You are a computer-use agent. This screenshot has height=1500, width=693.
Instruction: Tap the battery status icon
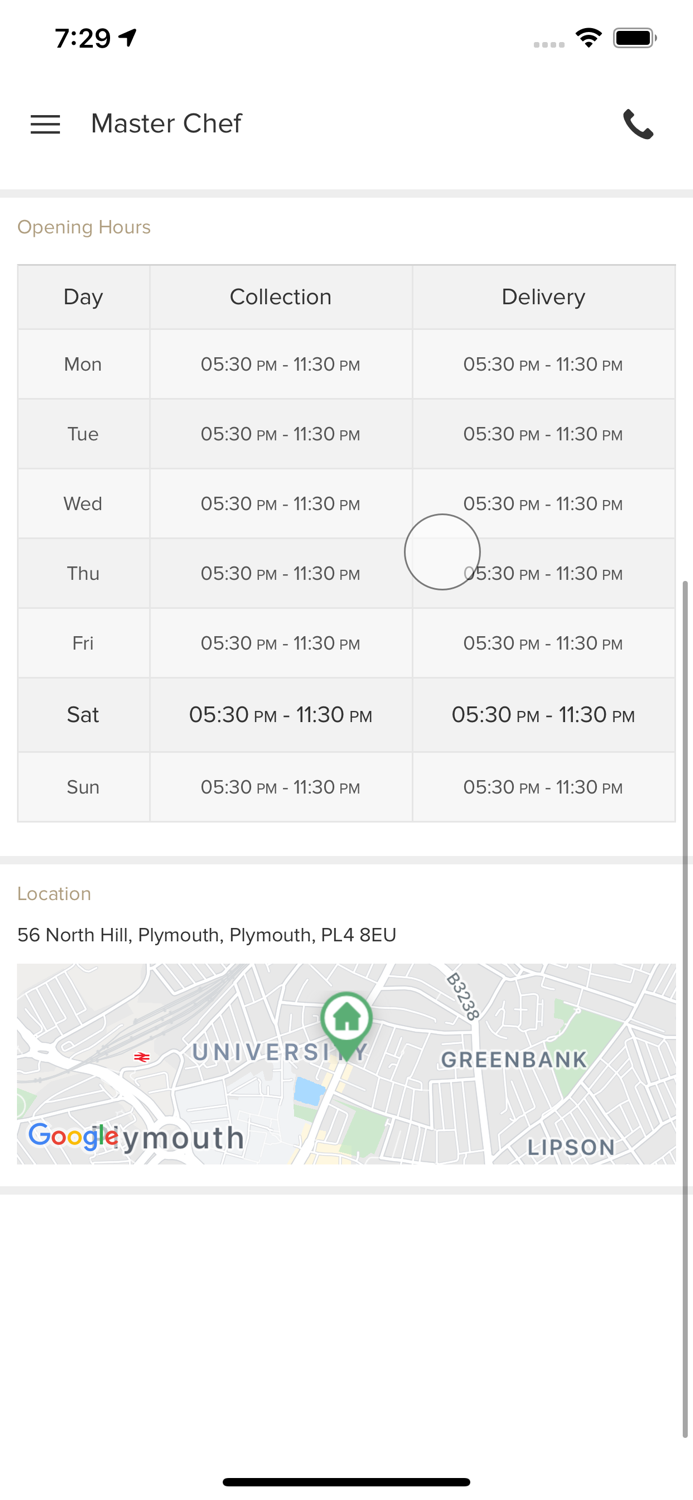point(634,38)
